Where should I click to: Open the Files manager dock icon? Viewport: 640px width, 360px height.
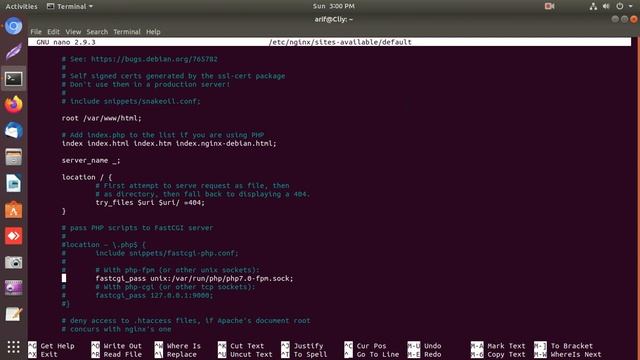click(x=13, y=157)
